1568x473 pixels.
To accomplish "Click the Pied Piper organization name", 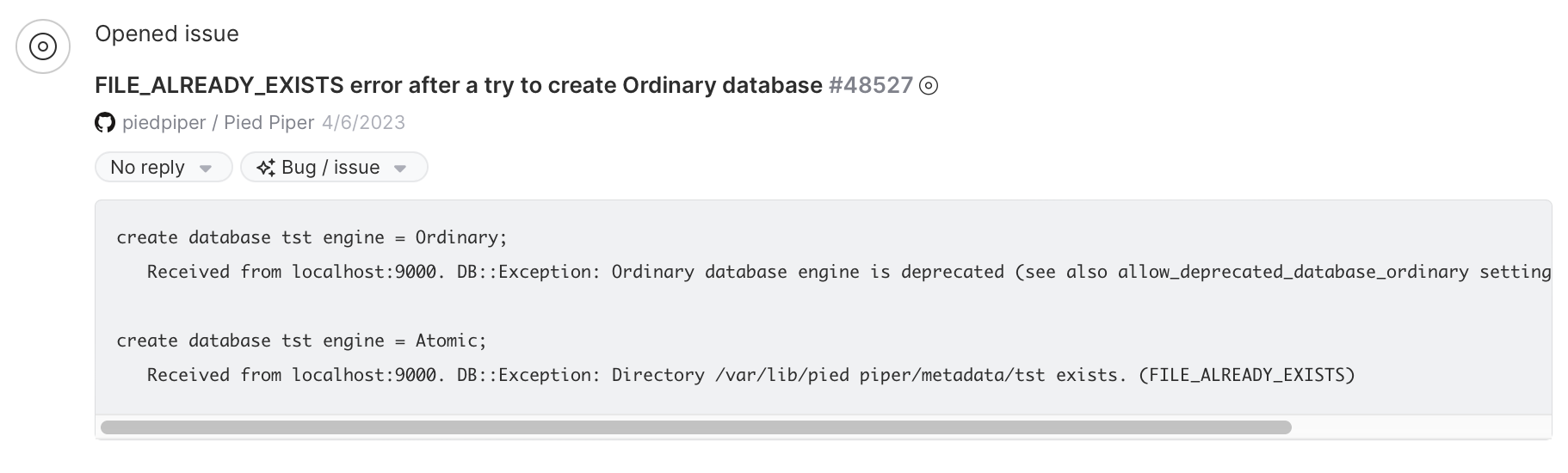I will (269, 123).
